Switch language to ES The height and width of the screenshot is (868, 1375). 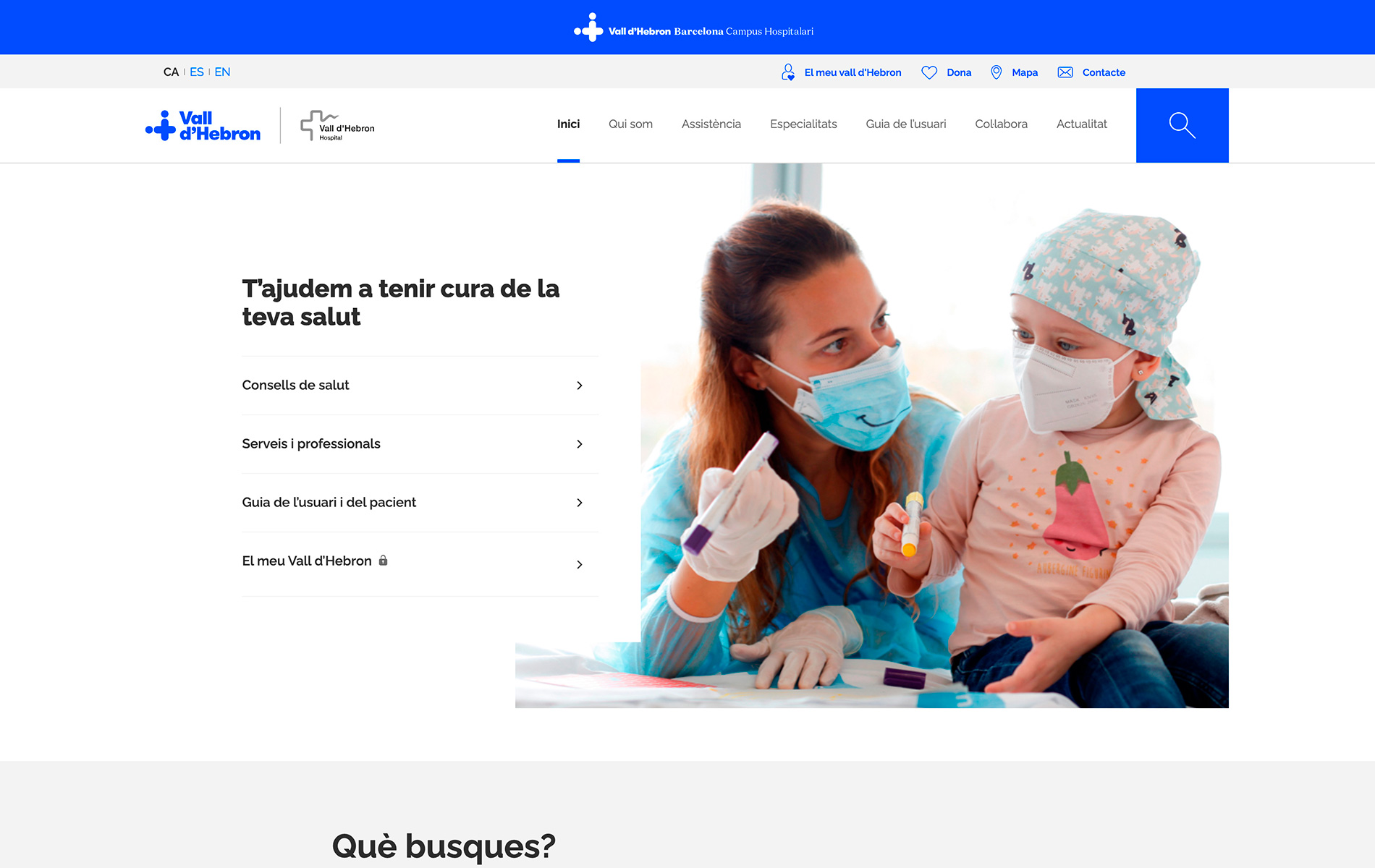tap(197, 72)
